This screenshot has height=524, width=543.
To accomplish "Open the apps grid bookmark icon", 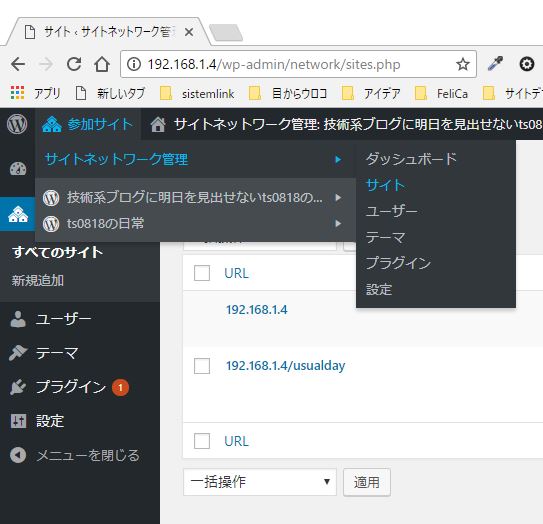I will coord(17,93).
